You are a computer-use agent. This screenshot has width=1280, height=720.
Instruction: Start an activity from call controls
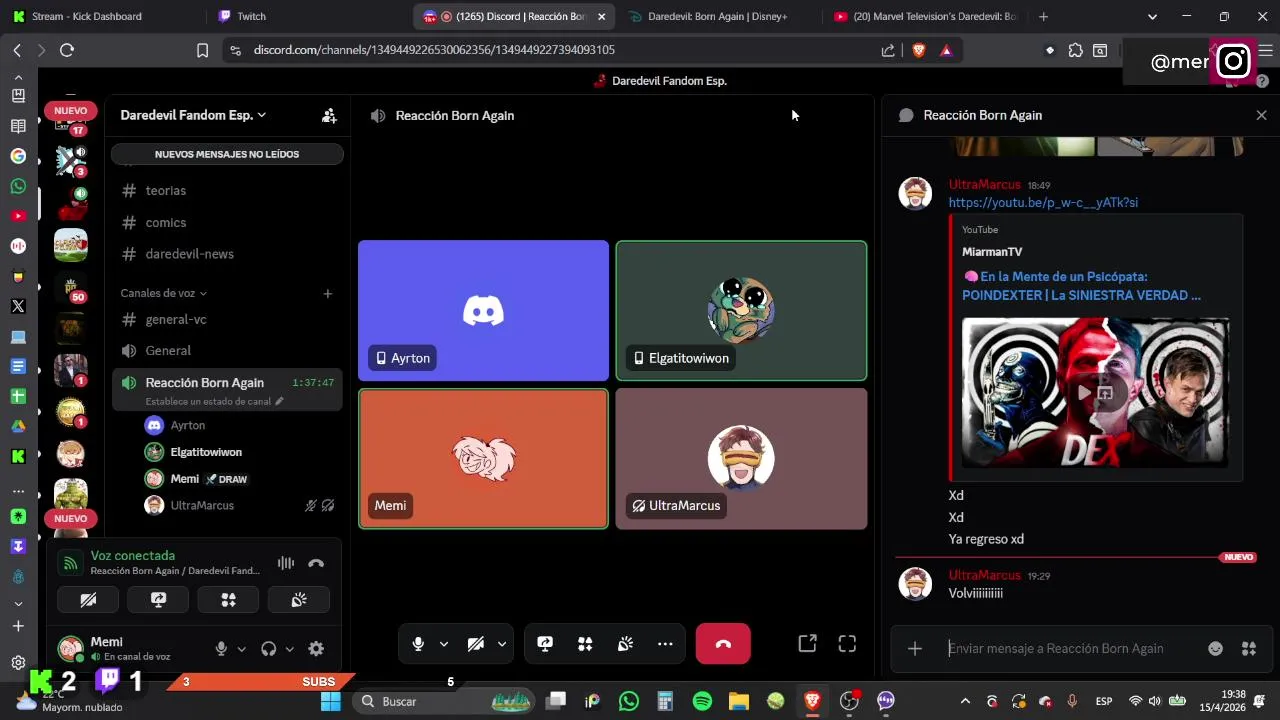click(585, 644)
